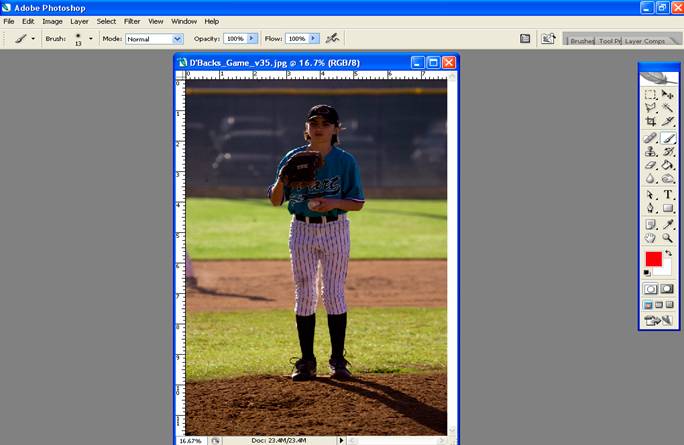
Task: Select Full Screen mode with menu bar
Action: coord(659,305)
